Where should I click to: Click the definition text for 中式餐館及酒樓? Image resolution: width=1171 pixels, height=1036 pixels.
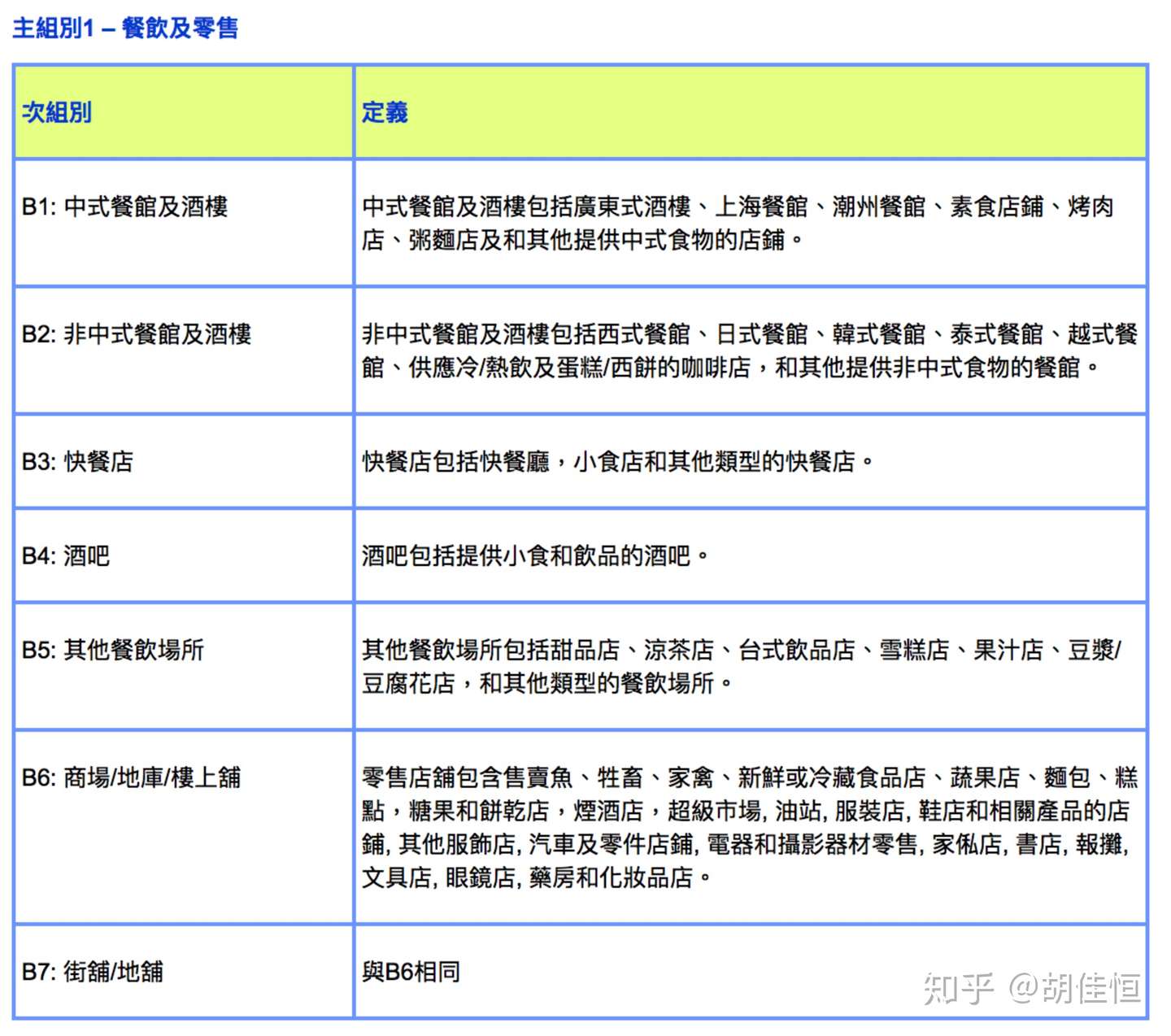[x=738, y=223]
